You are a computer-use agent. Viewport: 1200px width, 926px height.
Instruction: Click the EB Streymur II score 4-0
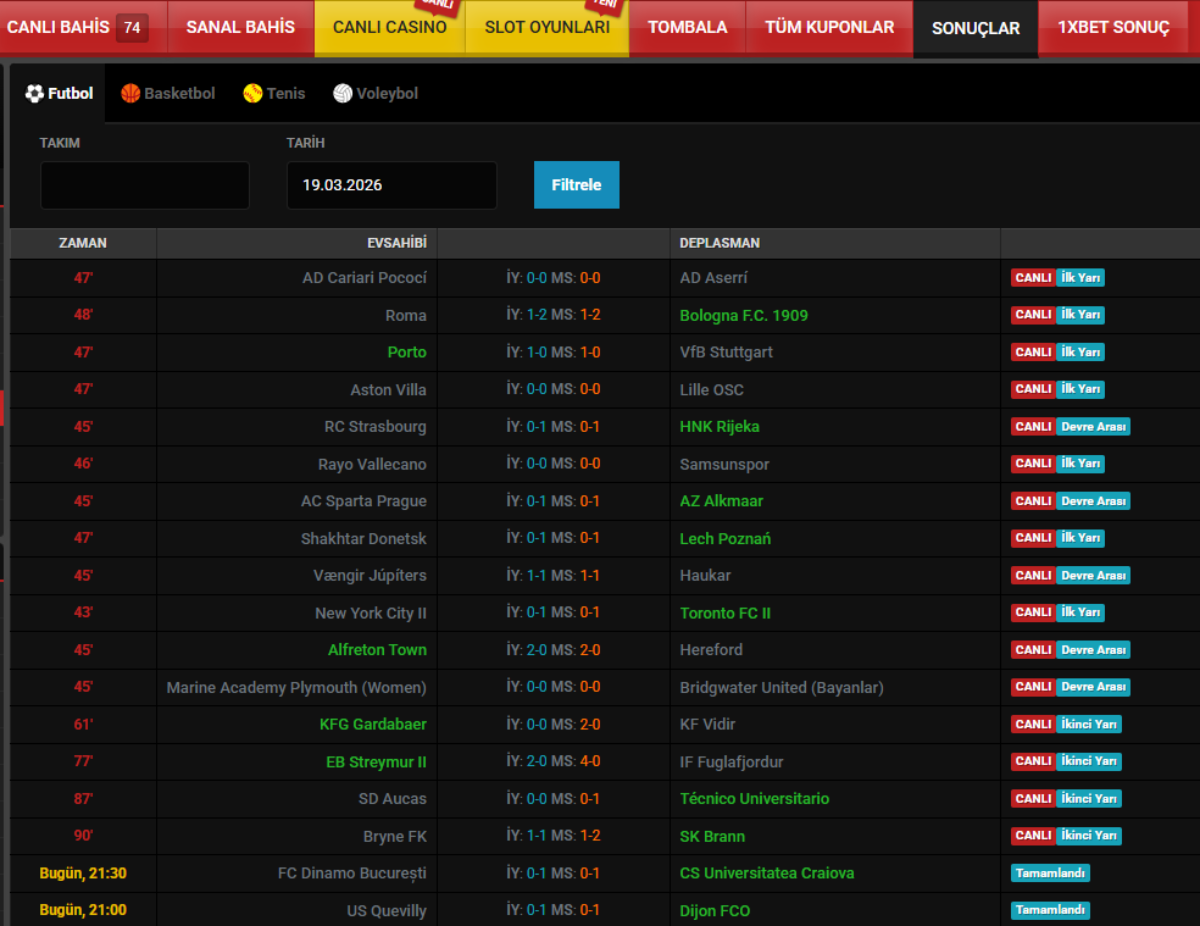click(590, 762)
